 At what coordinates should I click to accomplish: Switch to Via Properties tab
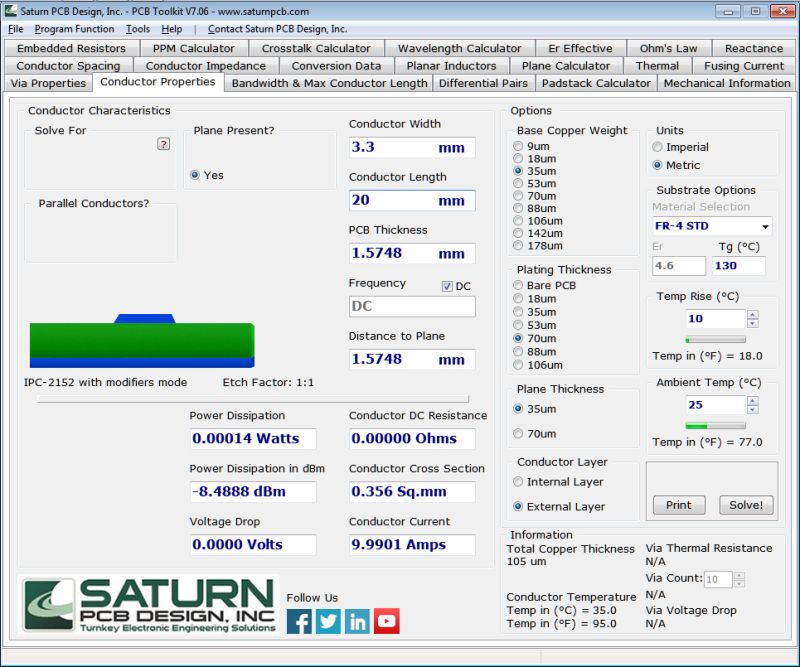(48, 83)
